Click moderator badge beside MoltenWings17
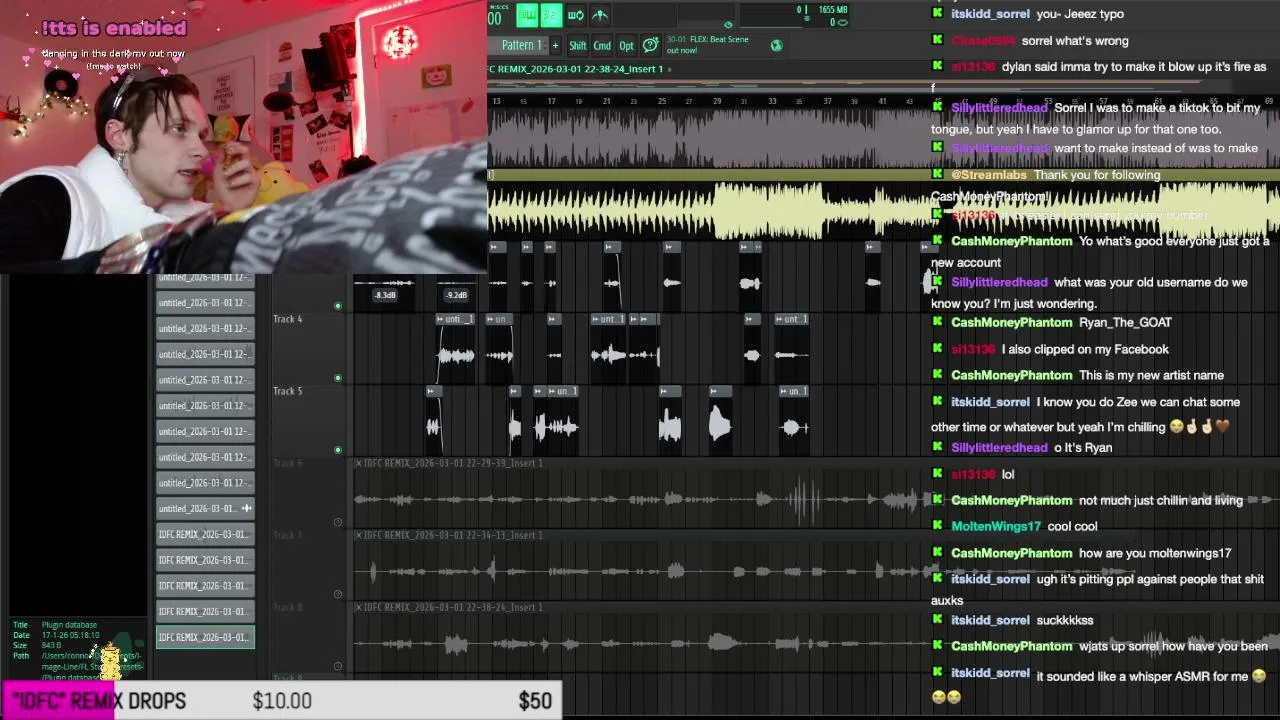The width and height of the screenshot is (1280, 720). click(x=938, y=526)
